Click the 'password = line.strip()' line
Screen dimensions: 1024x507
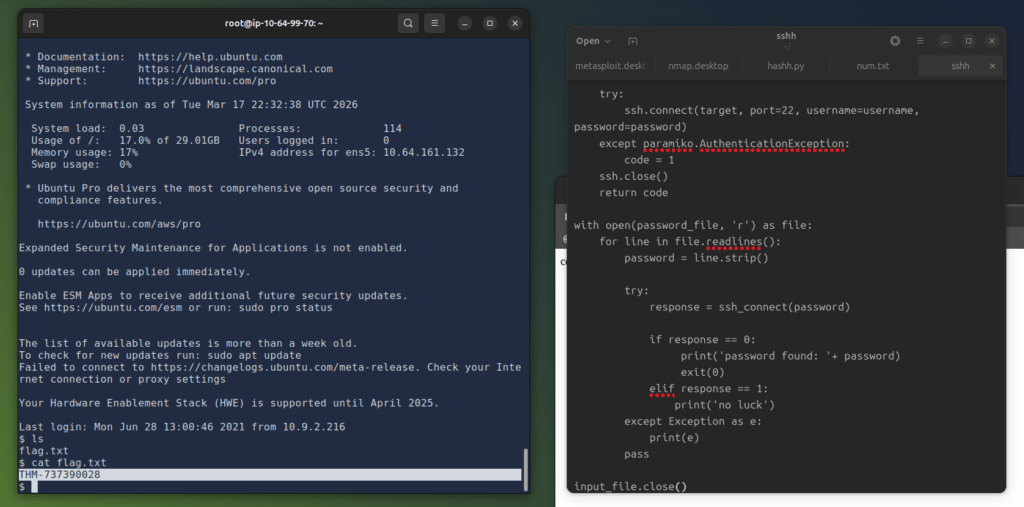click(x=696, y=258)
